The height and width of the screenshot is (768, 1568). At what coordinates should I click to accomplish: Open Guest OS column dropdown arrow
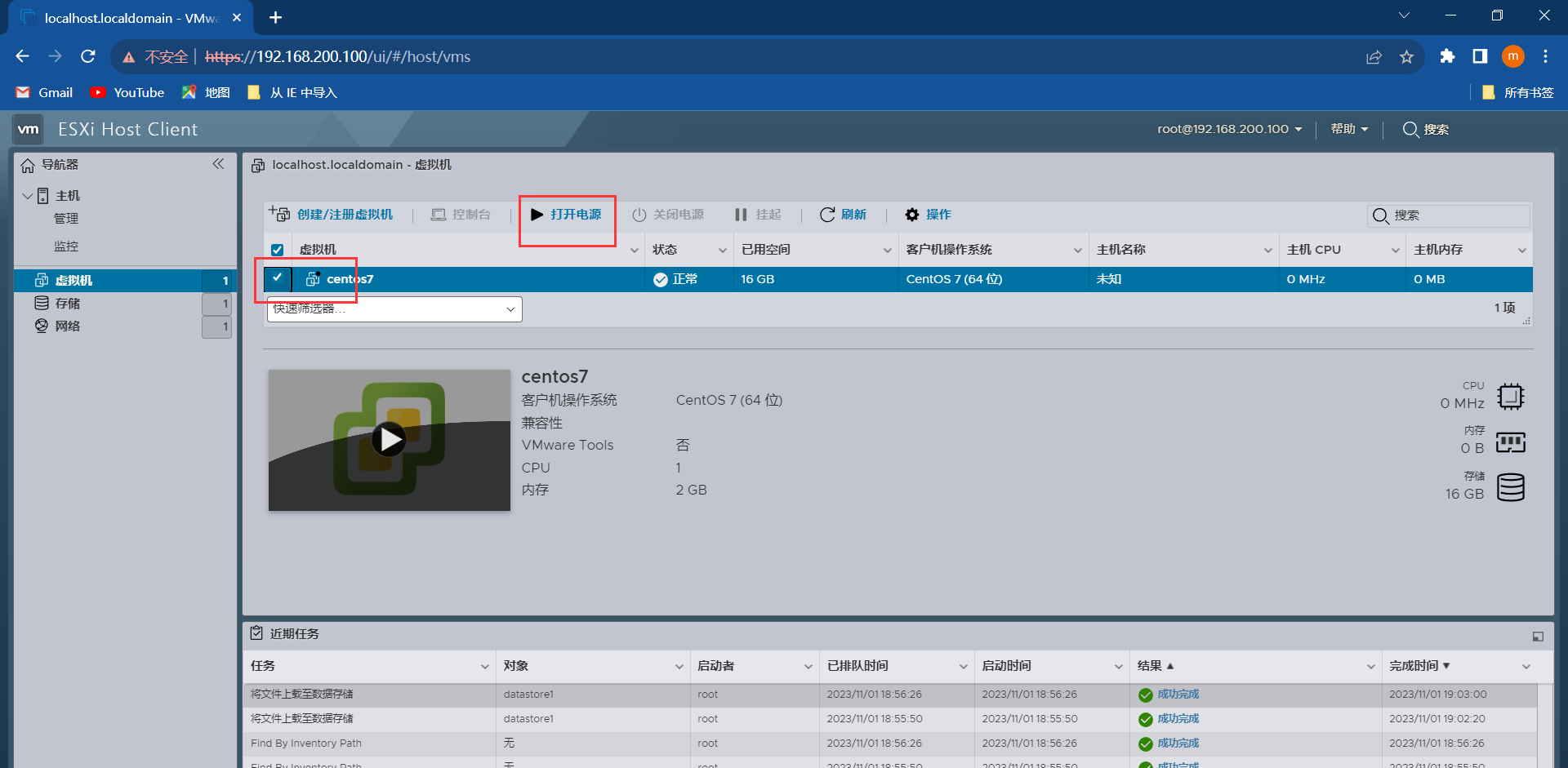click(x=1078, y=251)
